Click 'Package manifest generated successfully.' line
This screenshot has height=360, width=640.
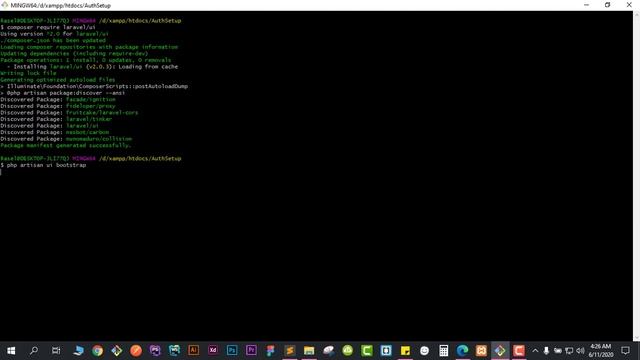tap(66, 145)
